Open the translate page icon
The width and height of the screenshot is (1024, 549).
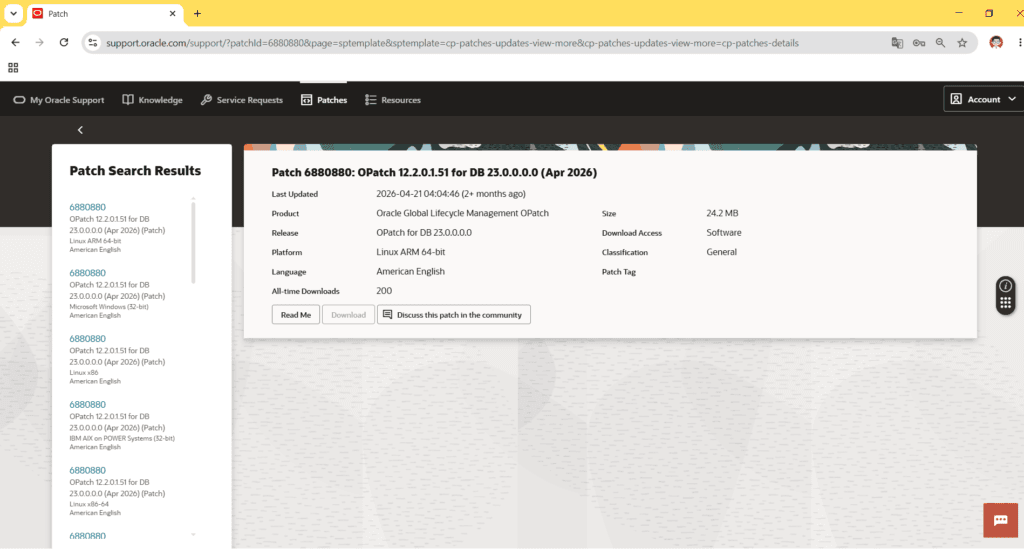897,42
